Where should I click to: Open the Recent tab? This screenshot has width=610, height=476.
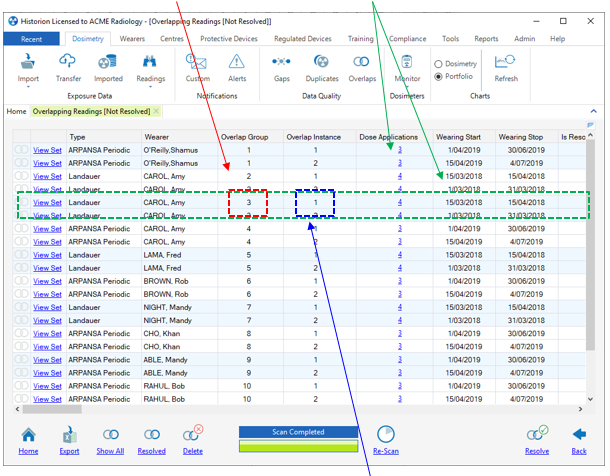tap(32, 39)
